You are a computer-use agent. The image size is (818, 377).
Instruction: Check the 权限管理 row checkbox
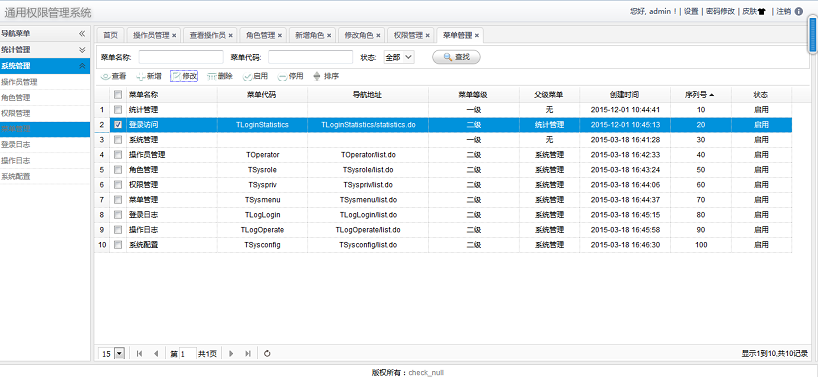pos(118,185)
